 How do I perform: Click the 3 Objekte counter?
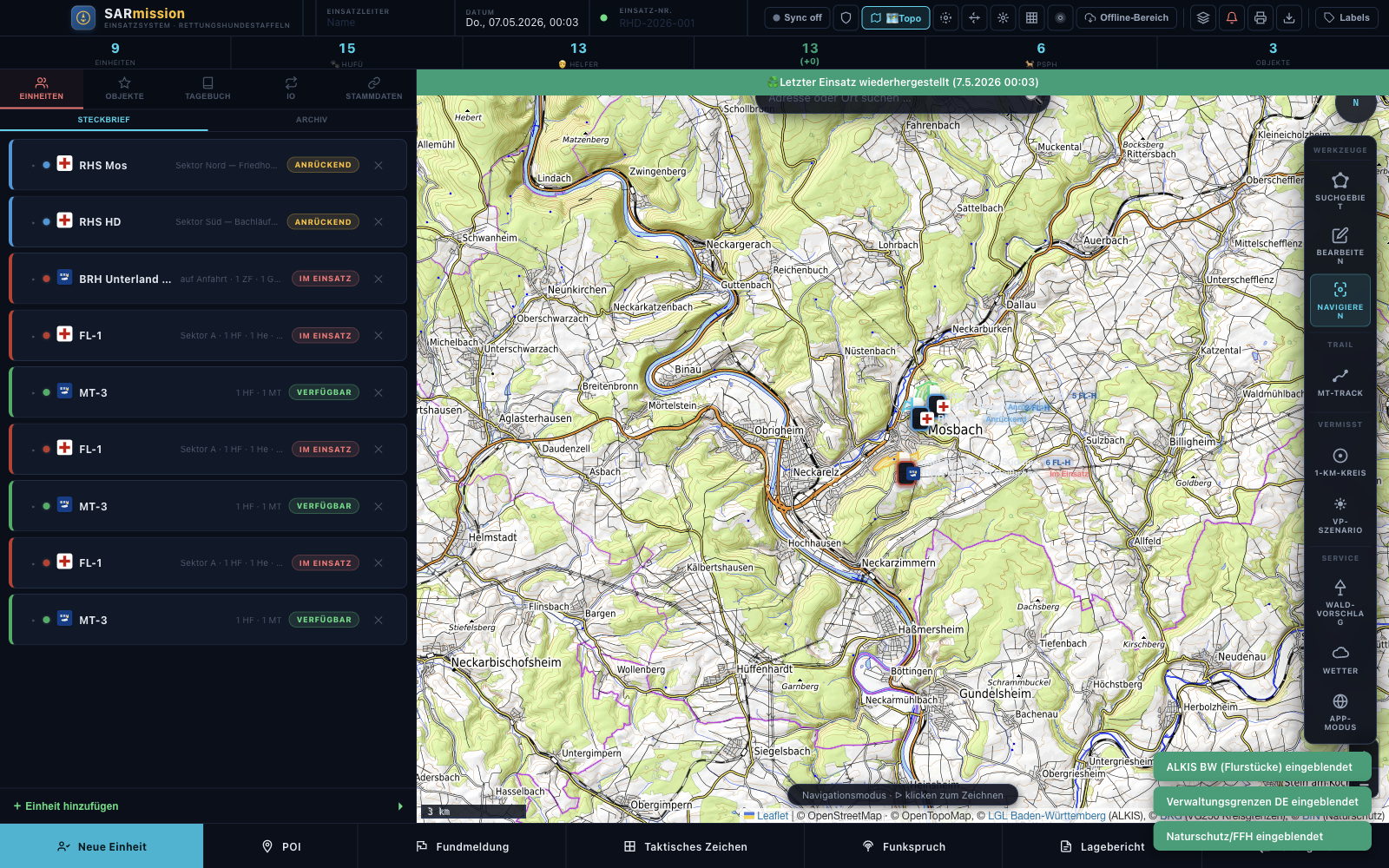coord(1273,53)
